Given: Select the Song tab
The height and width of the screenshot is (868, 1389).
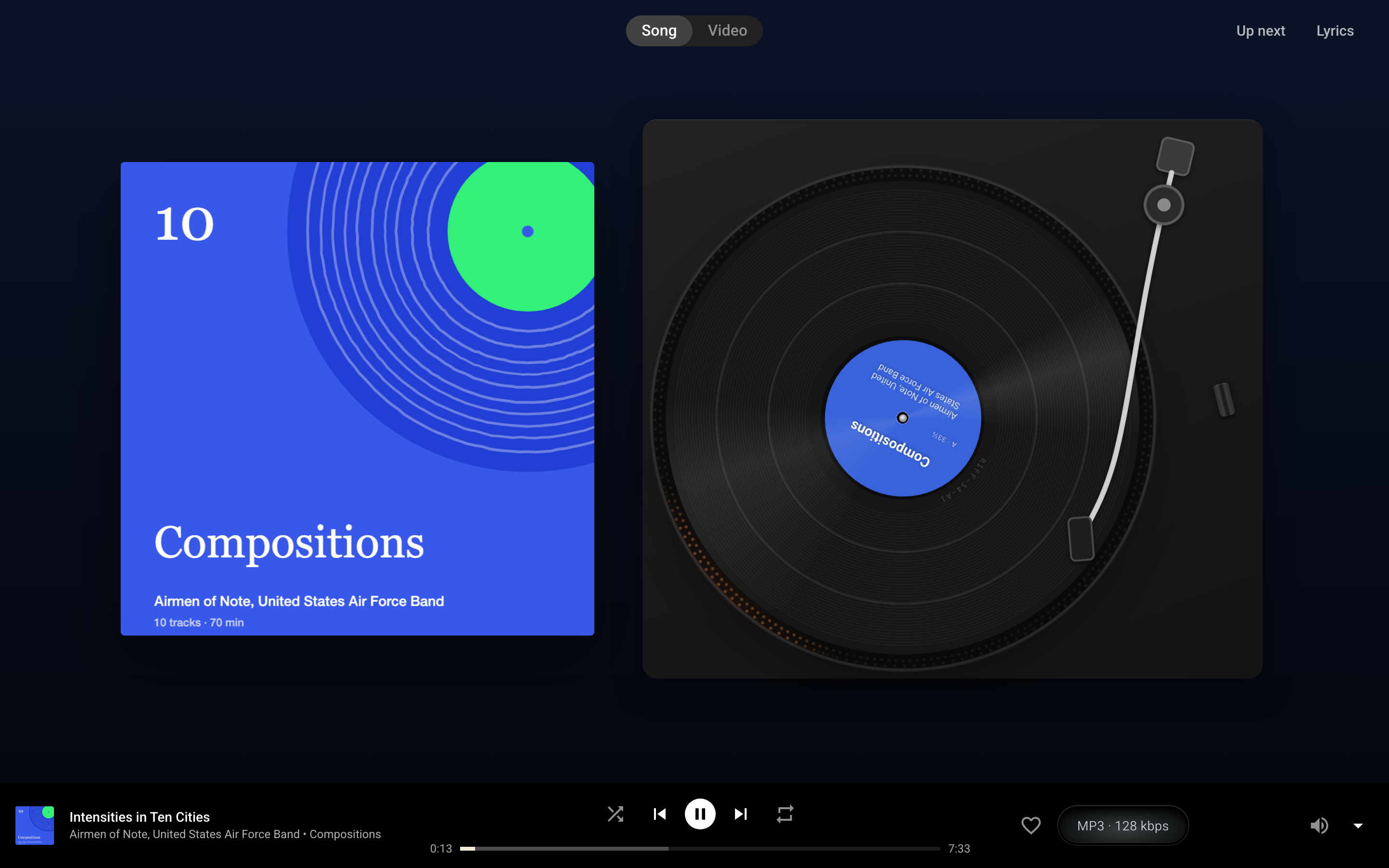Looking at the screenshot, I should 659,30.
